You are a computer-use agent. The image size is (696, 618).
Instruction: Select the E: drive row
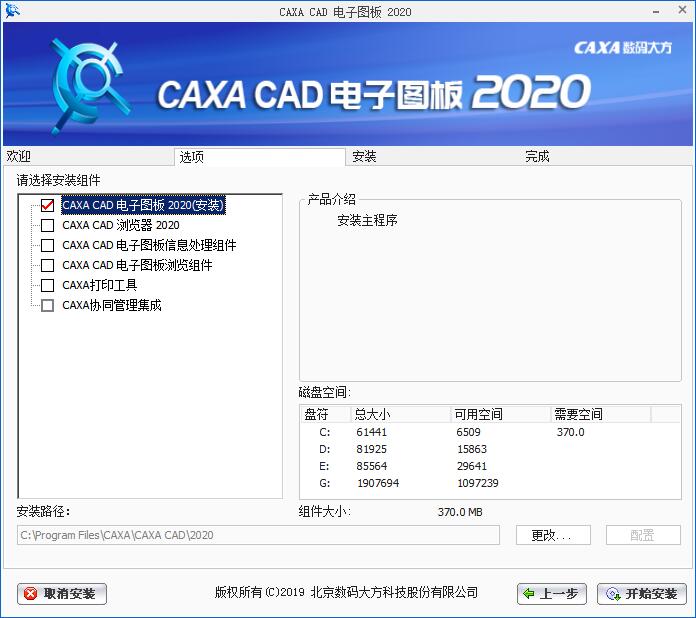click(x=490, y=466)
